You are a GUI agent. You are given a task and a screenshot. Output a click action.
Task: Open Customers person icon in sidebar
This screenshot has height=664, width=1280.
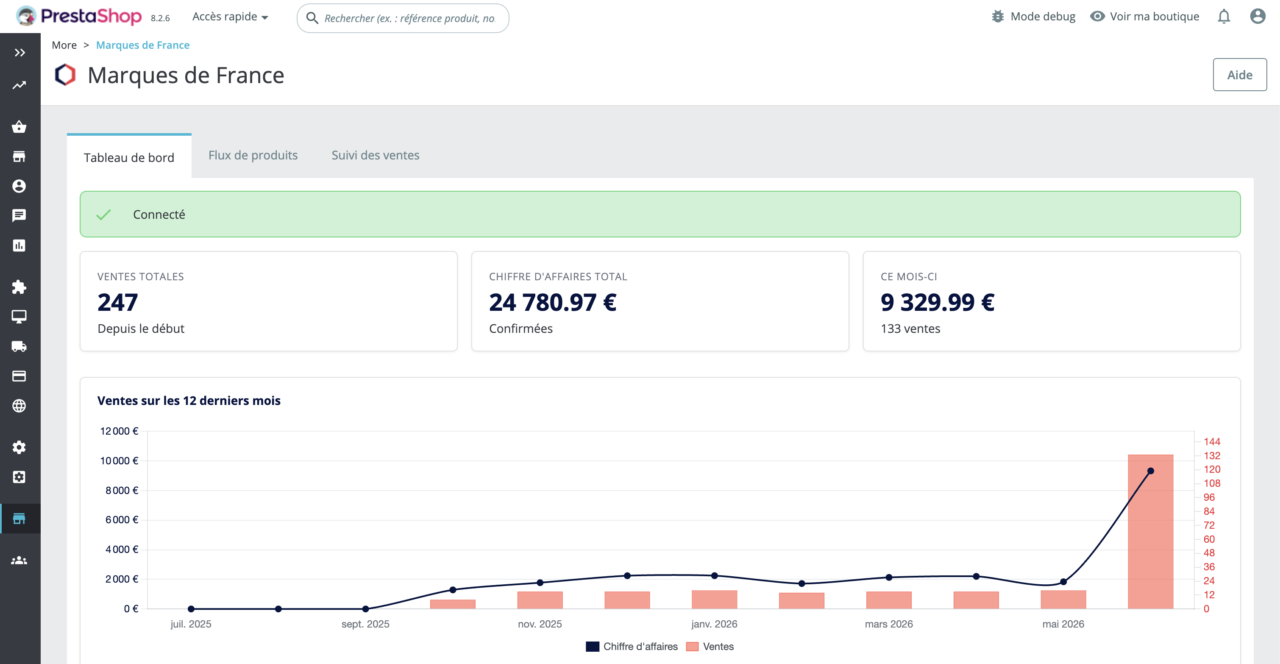[19, 186]
